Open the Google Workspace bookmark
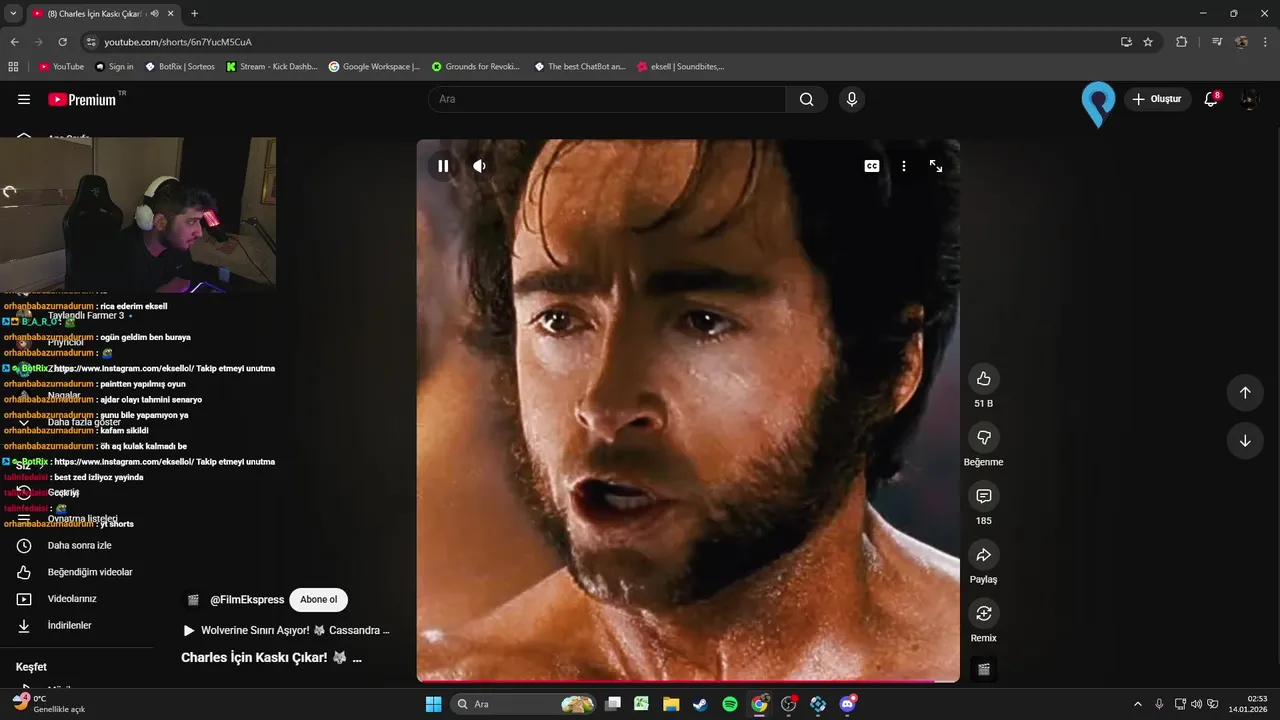Viewport: 1280px width, 720px height. coord(374,67)
